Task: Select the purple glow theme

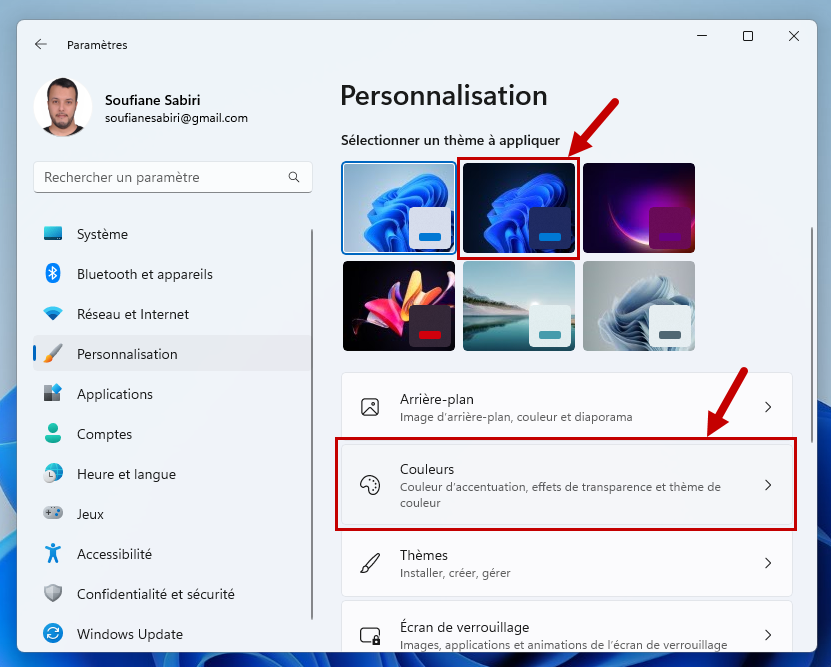Action: pyautogui.click(x=639, y=208)
